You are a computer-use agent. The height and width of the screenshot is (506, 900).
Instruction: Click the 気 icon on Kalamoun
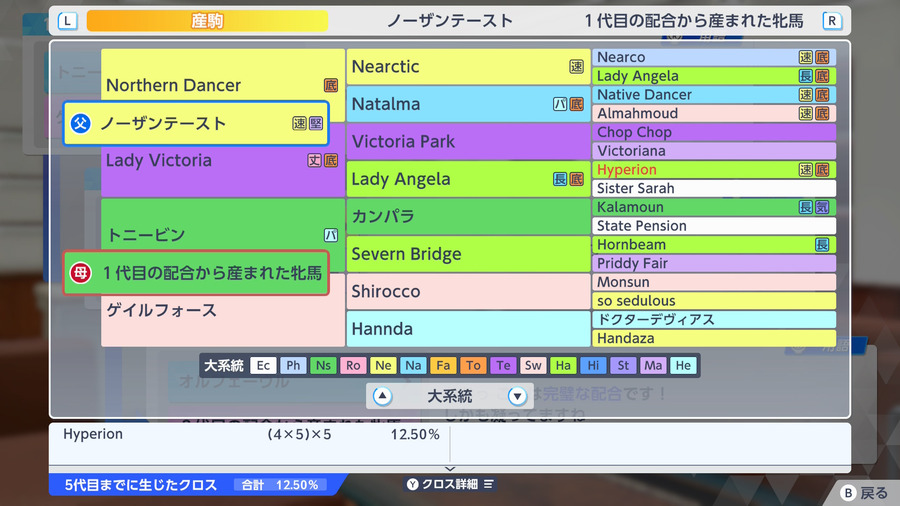pos(822,207)
